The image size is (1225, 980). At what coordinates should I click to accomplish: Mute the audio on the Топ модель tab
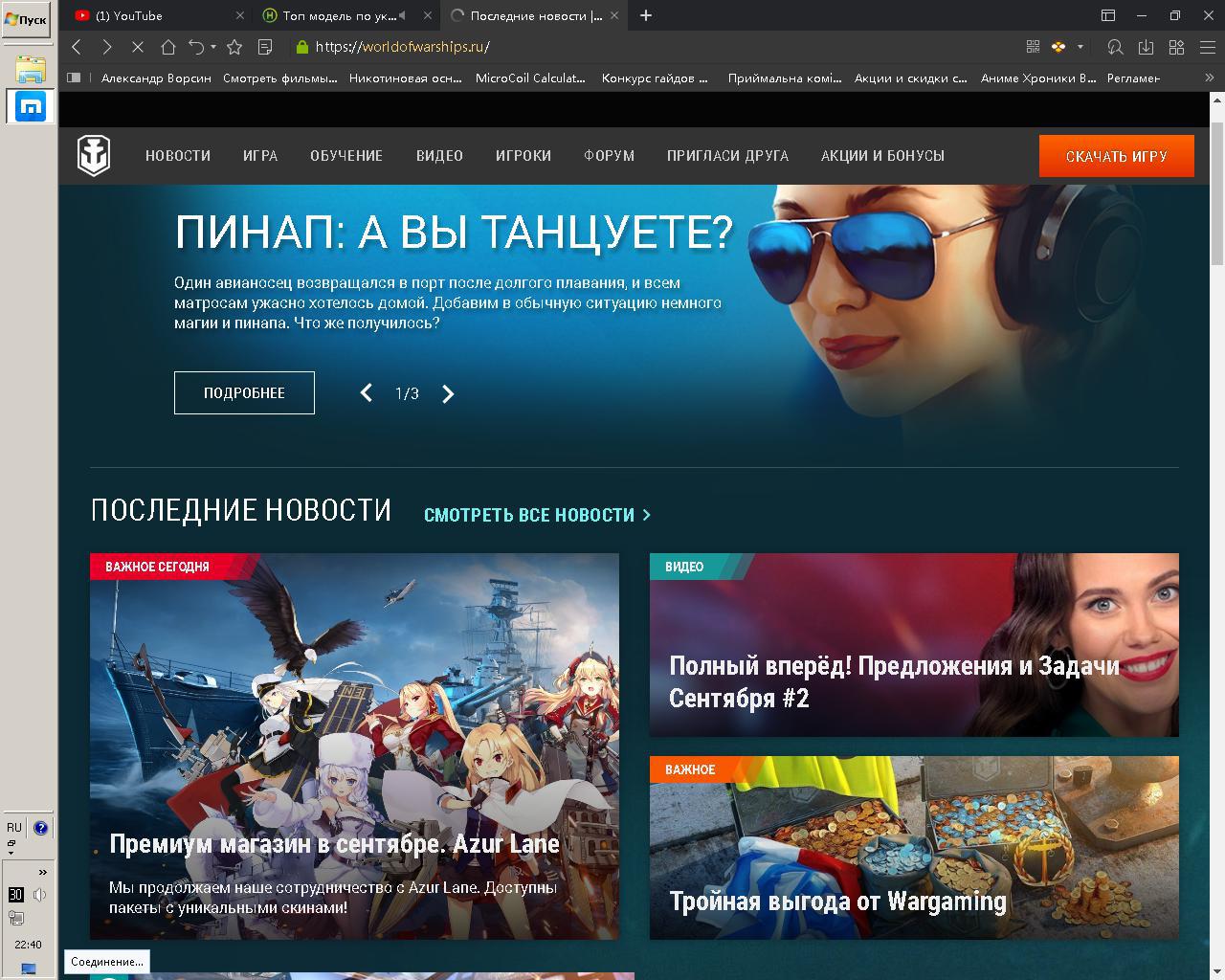coord(402,15)
